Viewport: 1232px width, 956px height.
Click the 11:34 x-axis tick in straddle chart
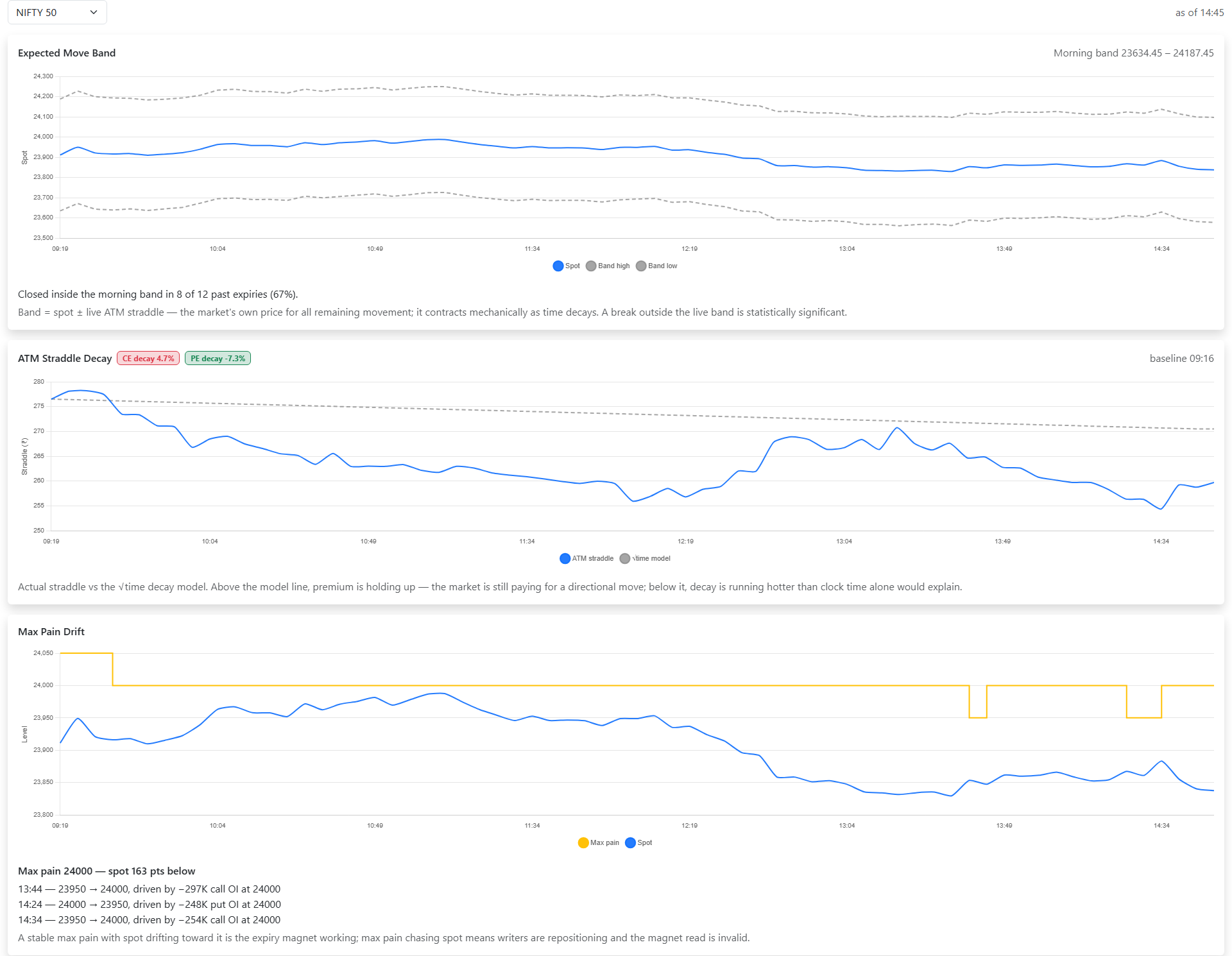527,541
